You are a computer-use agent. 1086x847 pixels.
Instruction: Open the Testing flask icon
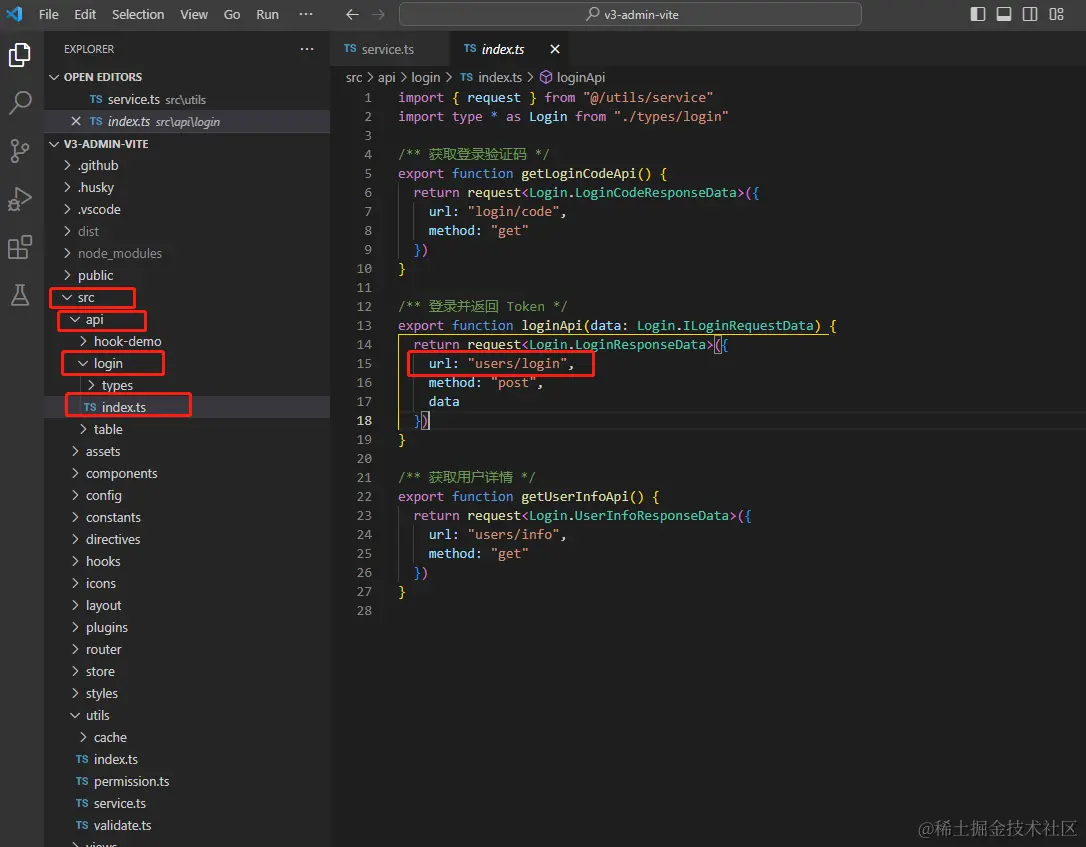click(x=19, y=294)
